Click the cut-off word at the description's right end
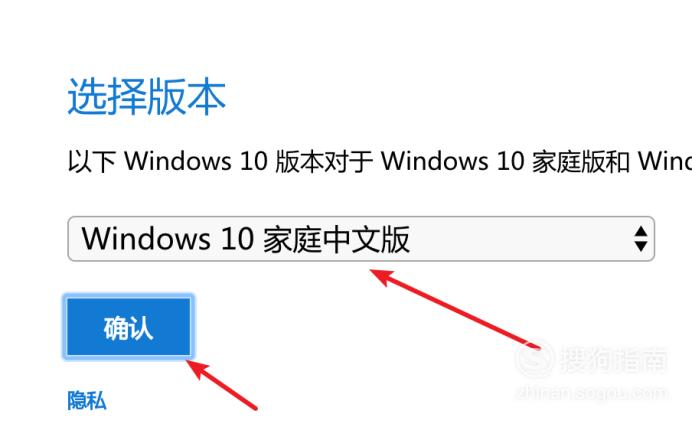Screen dimensions: 692x427 665,161
